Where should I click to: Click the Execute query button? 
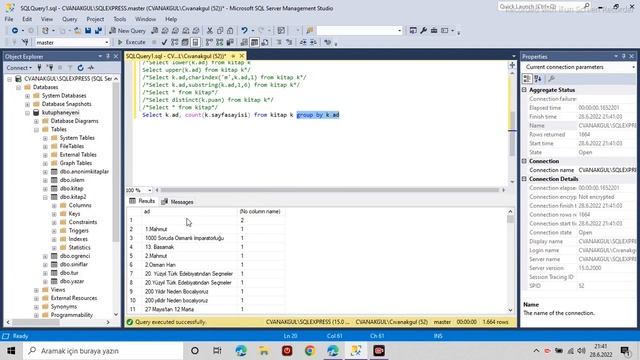tap(131, 42)
